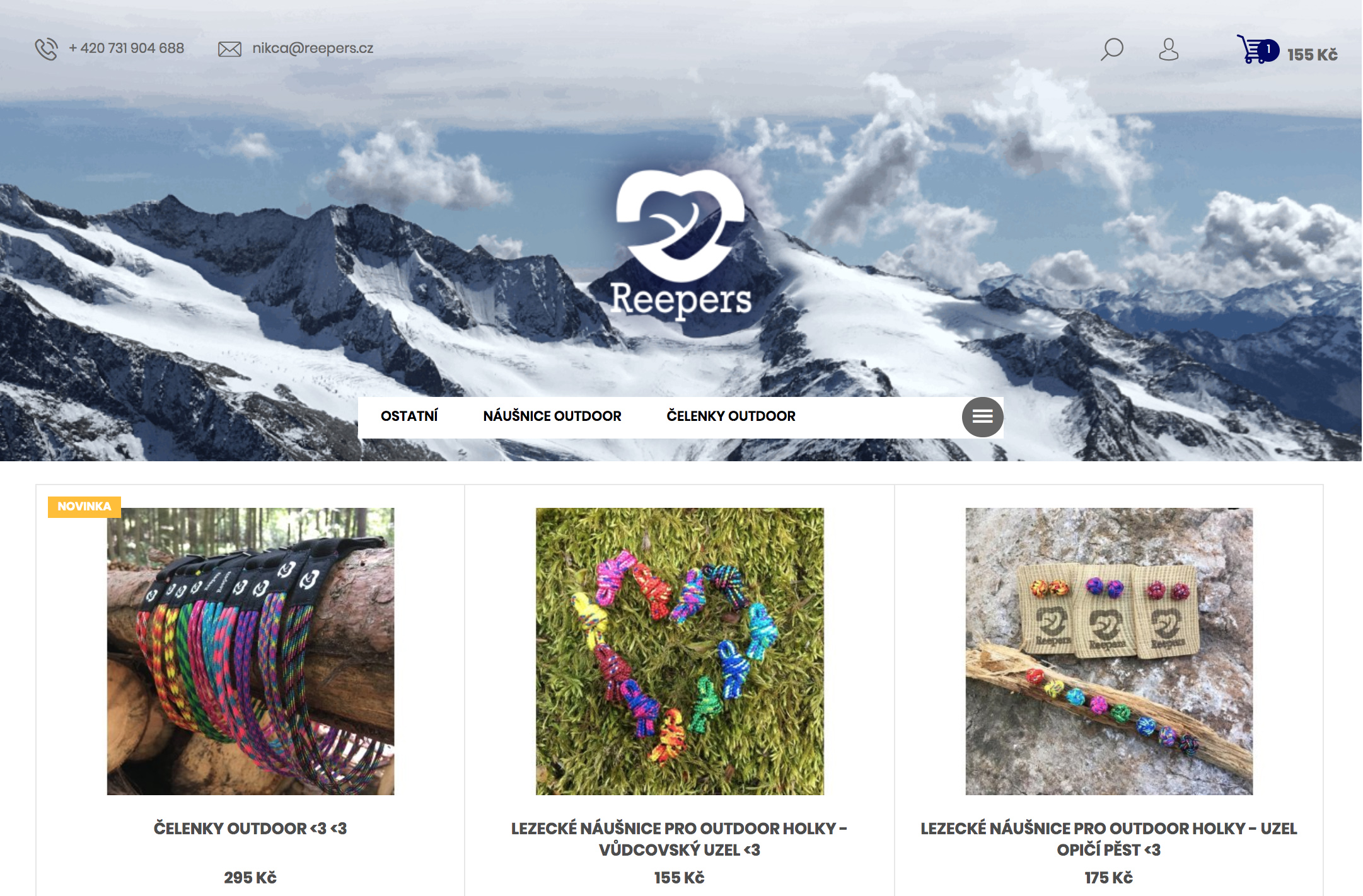The height and width of the screenshot is (896, 1363).
Task: Open the Uzel opičí pěst product title
Action: click(1109, 839)
